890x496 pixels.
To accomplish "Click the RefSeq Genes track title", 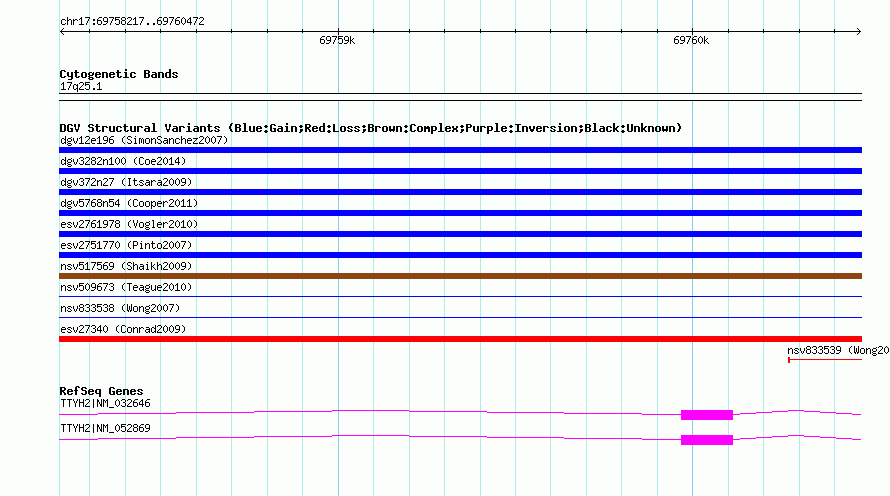I will pos(101,391).
